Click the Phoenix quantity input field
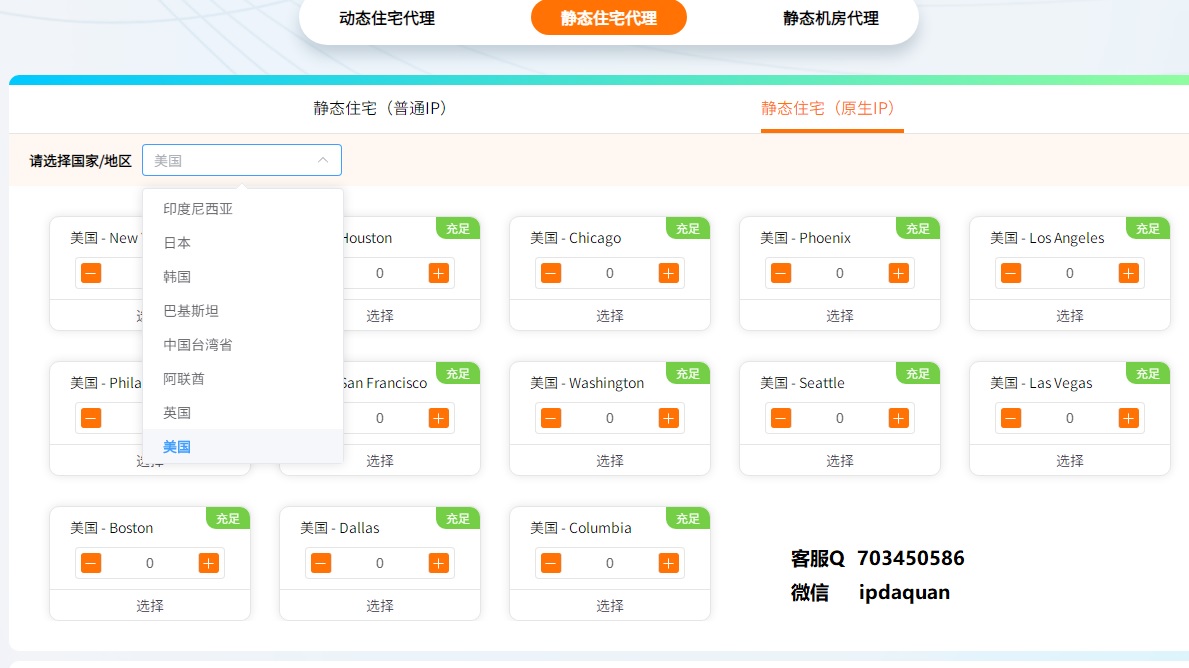The width and height of the screenshot is (1189, 668). click(x=840, y=273)
